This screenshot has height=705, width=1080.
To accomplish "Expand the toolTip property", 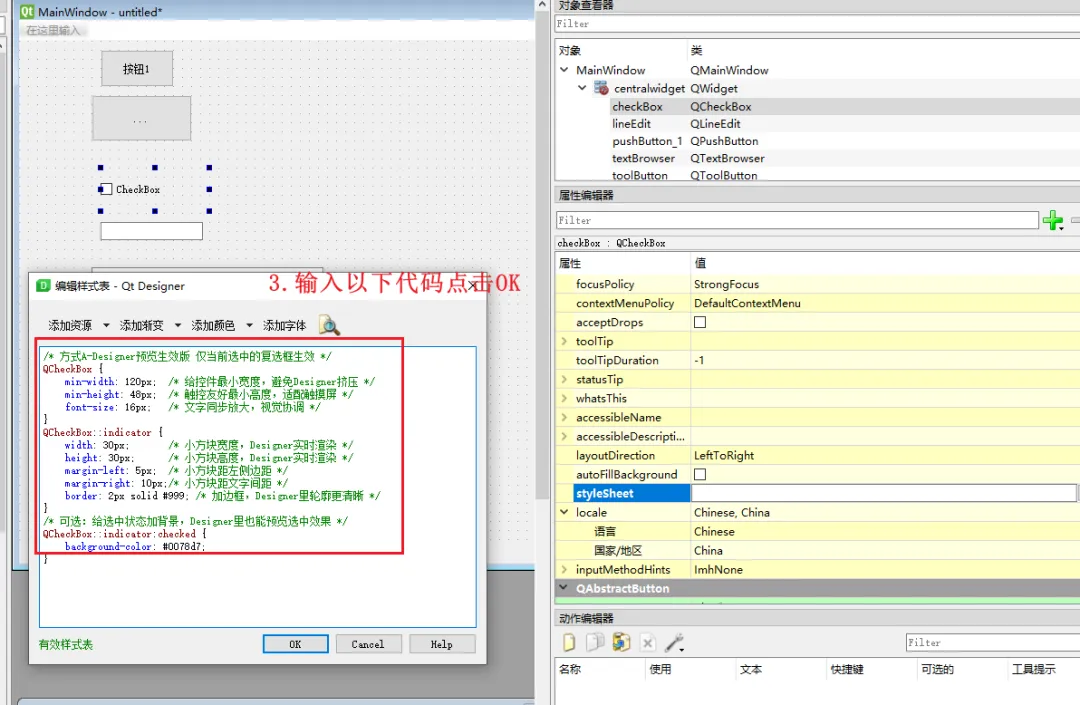I will point(565,341).
